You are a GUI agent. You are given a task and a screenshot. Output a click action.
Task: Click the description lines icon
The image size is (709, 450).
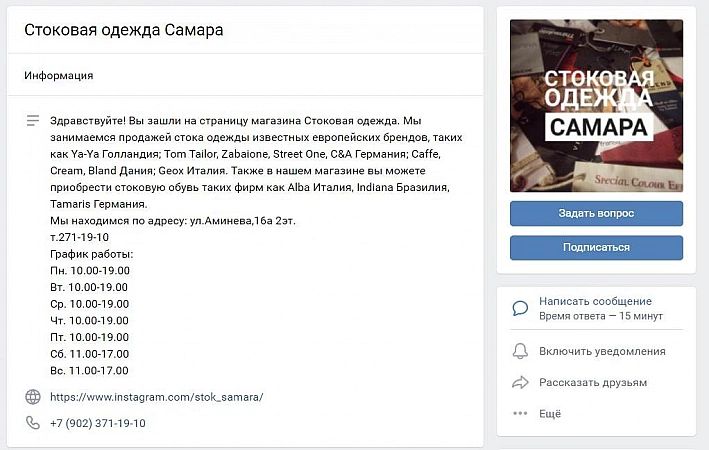33,120
